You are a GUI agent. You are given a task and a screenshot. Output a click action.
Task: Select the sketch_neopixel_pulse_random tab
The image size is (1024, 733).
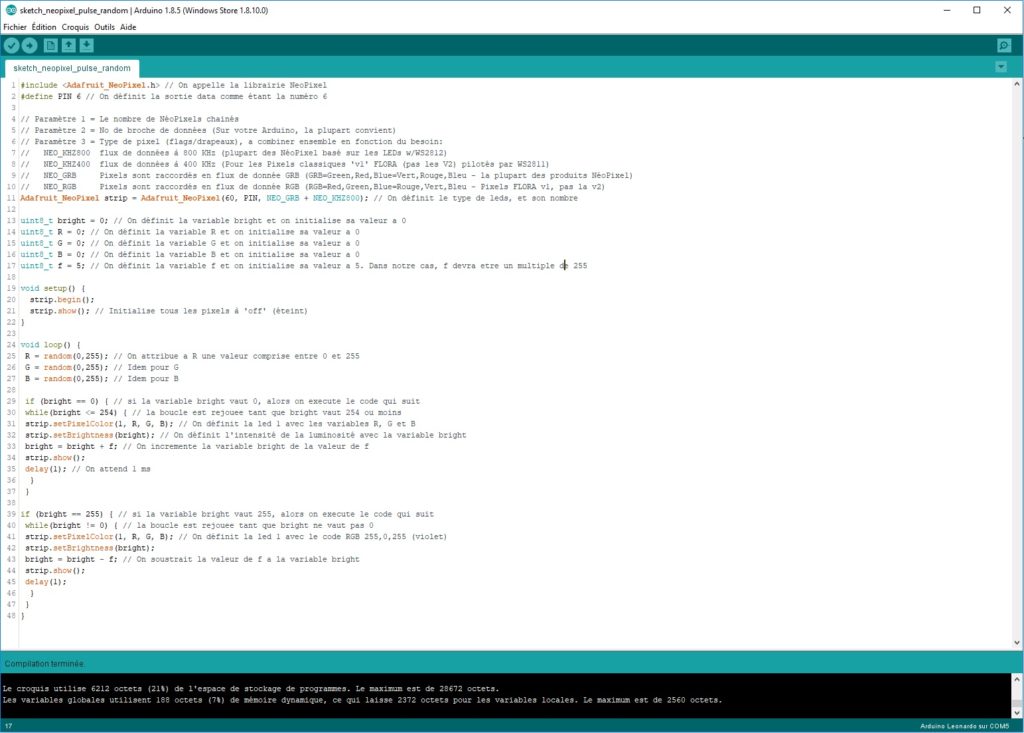tap(72, 68)
